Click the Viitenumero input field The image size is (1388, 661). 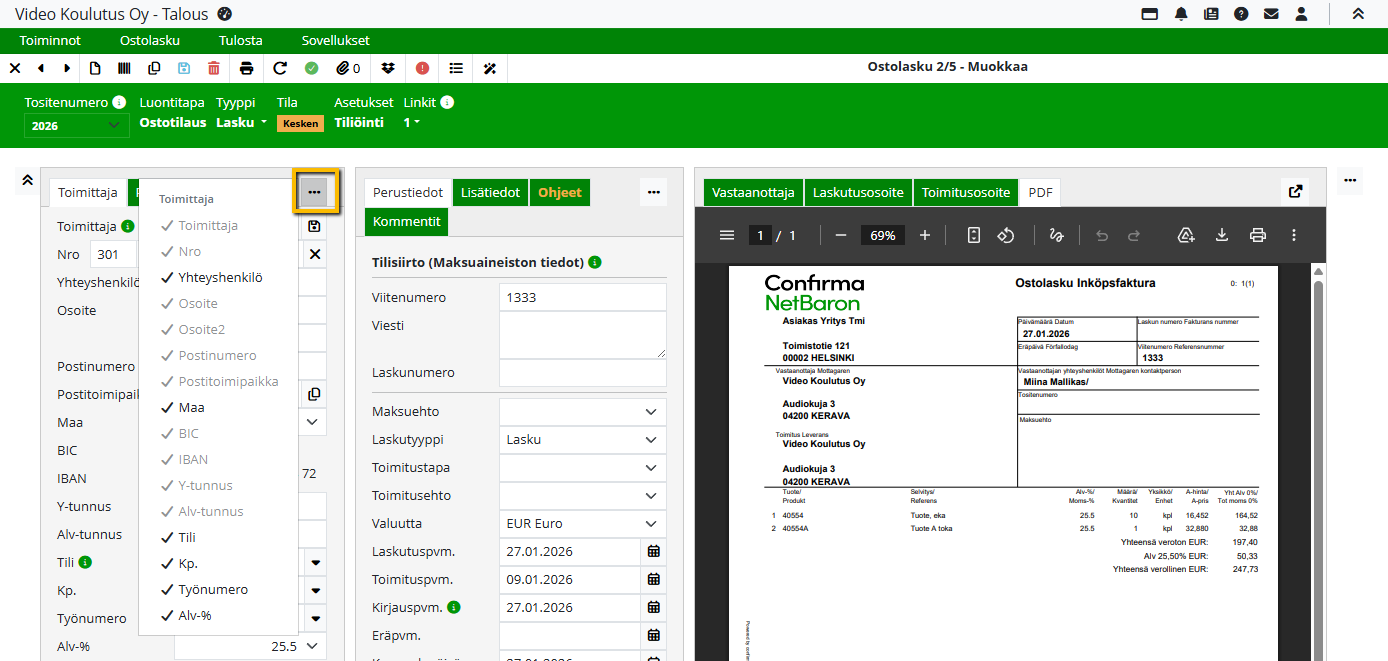click(x=582, y=298)
